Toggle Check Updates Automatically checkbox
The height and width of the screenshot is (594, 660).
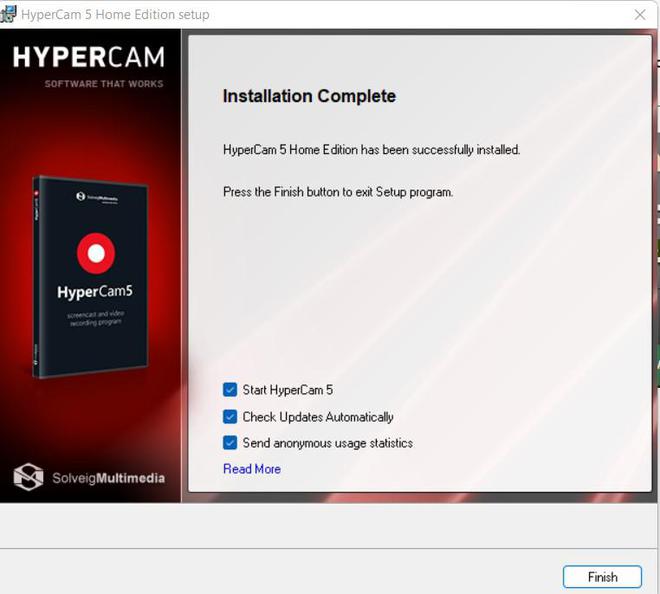coord(230,416)
